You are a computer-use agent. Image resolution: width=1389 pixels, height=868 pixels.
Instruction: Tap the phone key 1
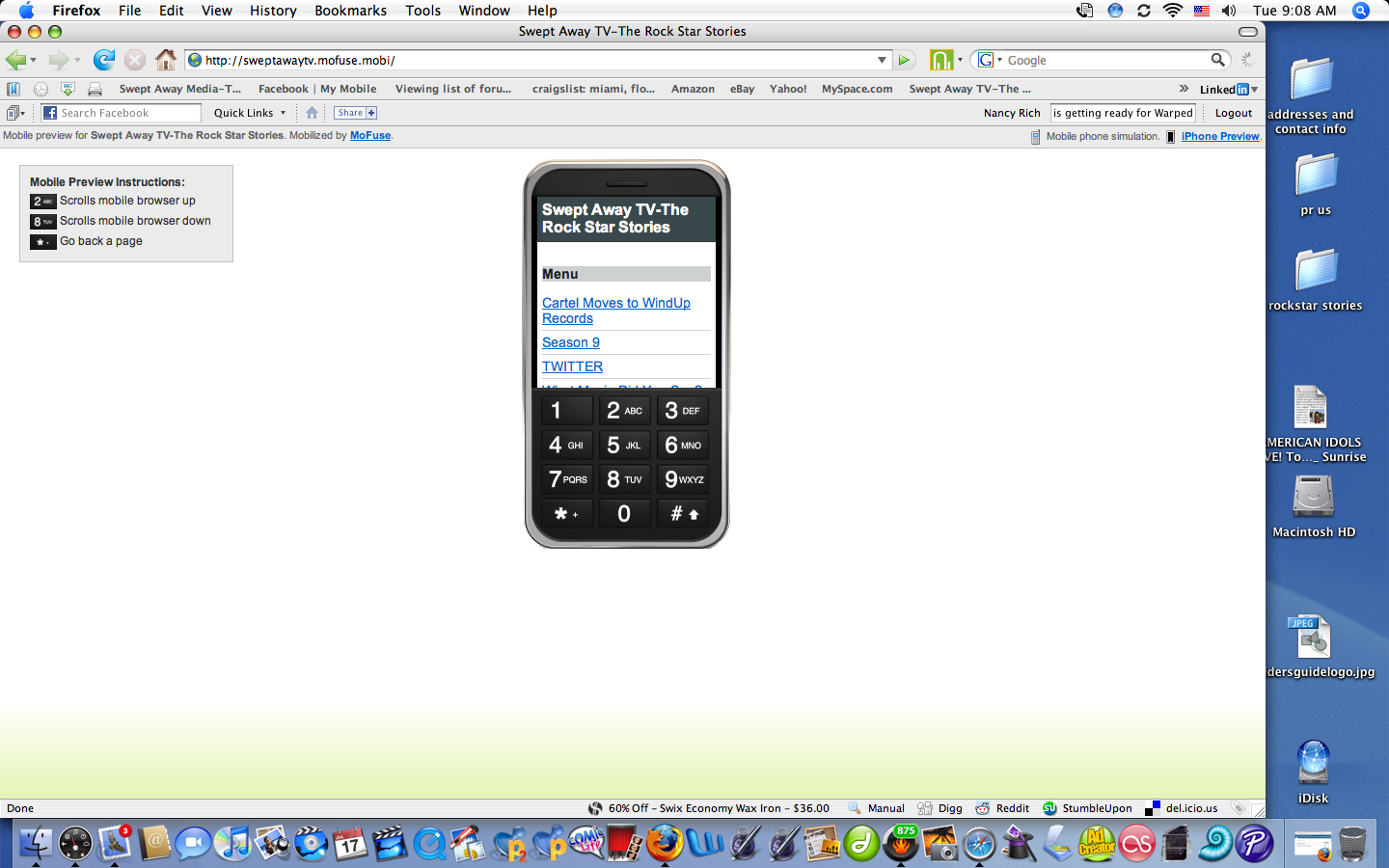tap(567, 410)
